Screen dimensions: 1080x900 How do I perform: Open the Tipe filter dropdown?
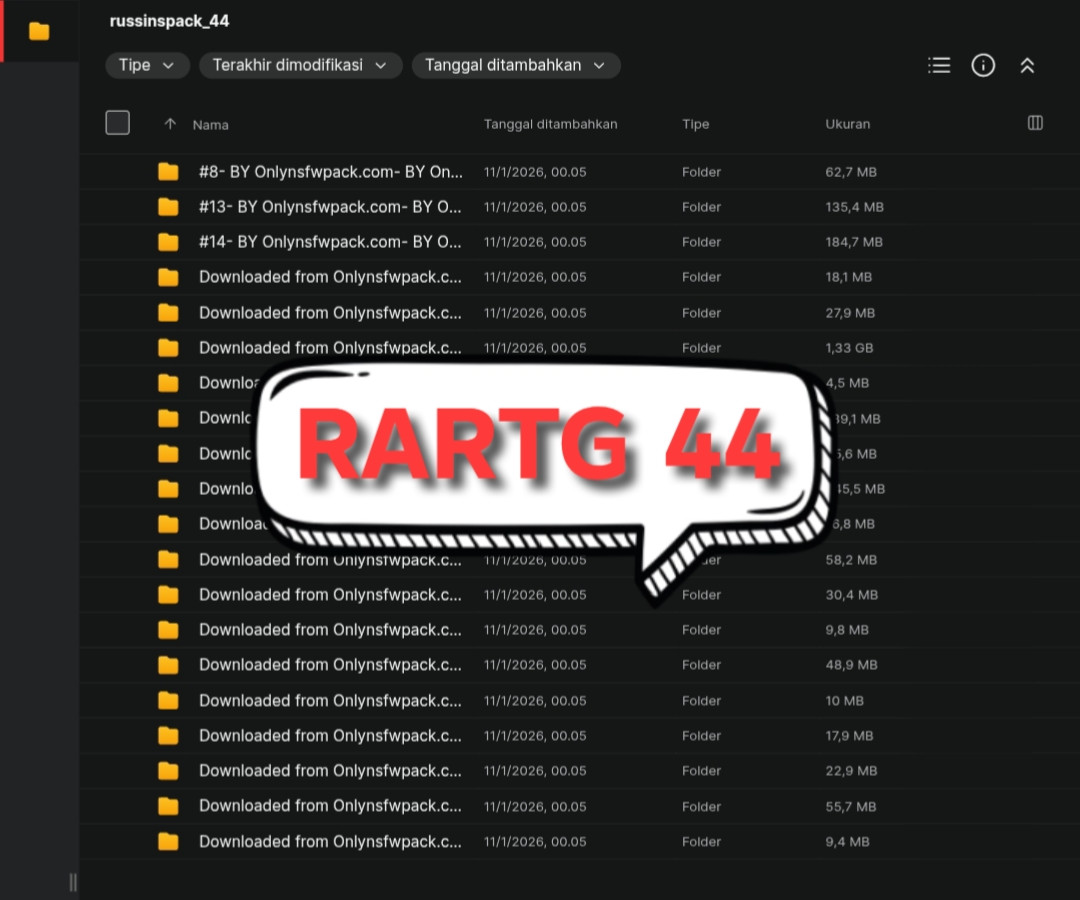click(x=147, y=65)
